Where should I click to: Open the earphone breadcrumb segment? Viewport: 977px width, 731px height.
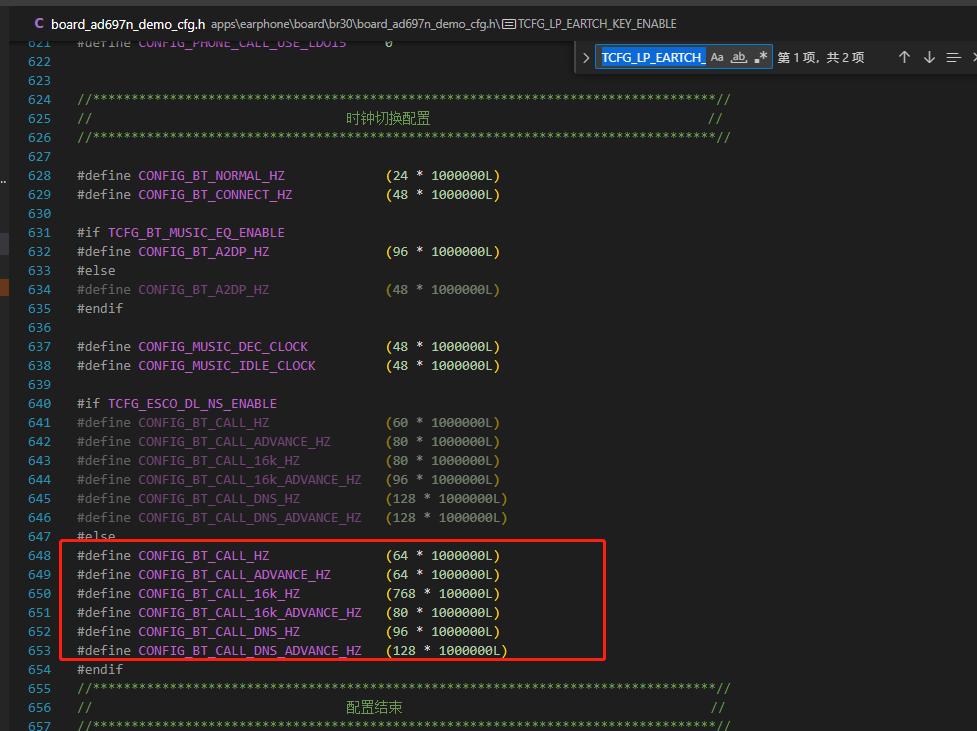tap(267, 24)
